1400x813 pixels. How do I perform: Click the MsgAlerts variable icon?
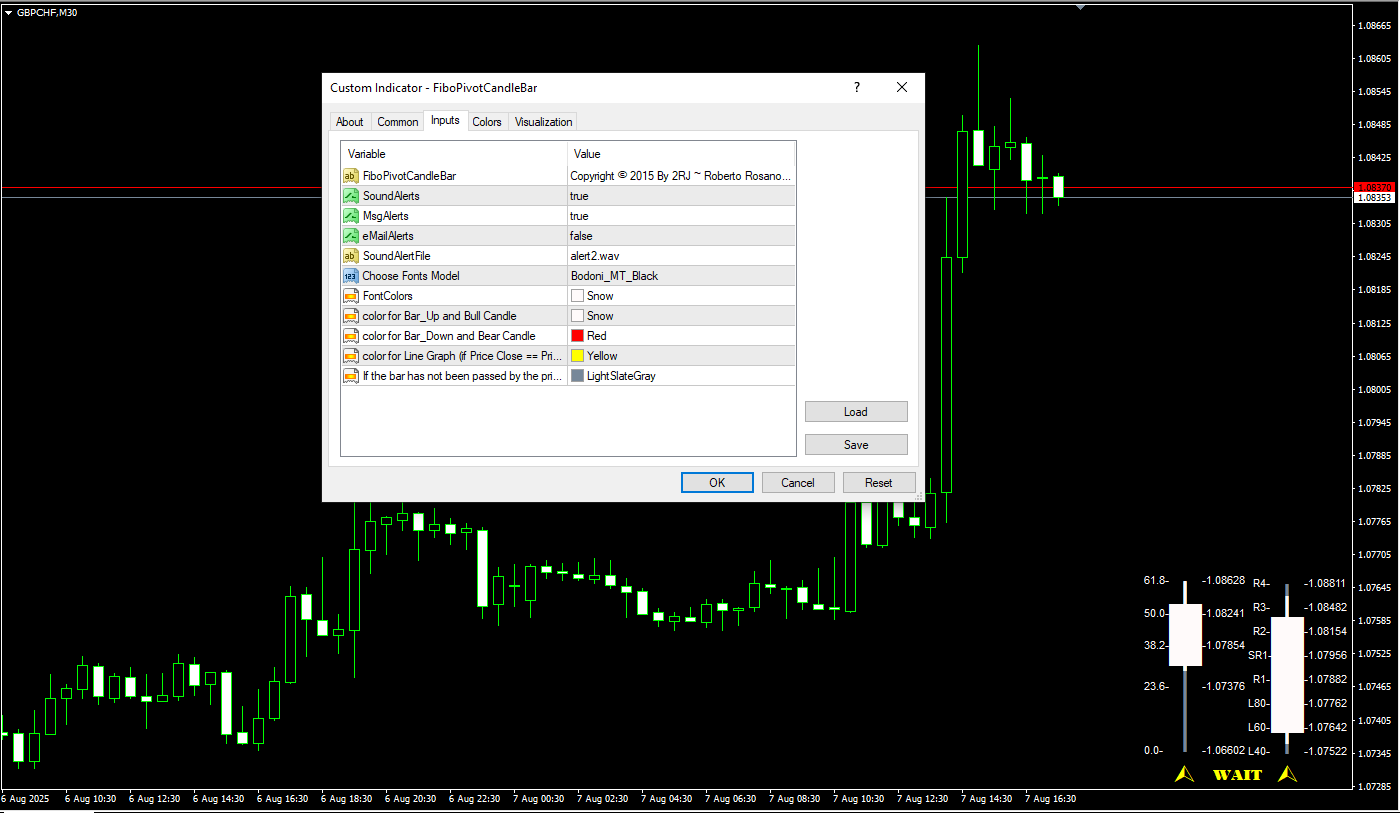click(x=351, y=216)
